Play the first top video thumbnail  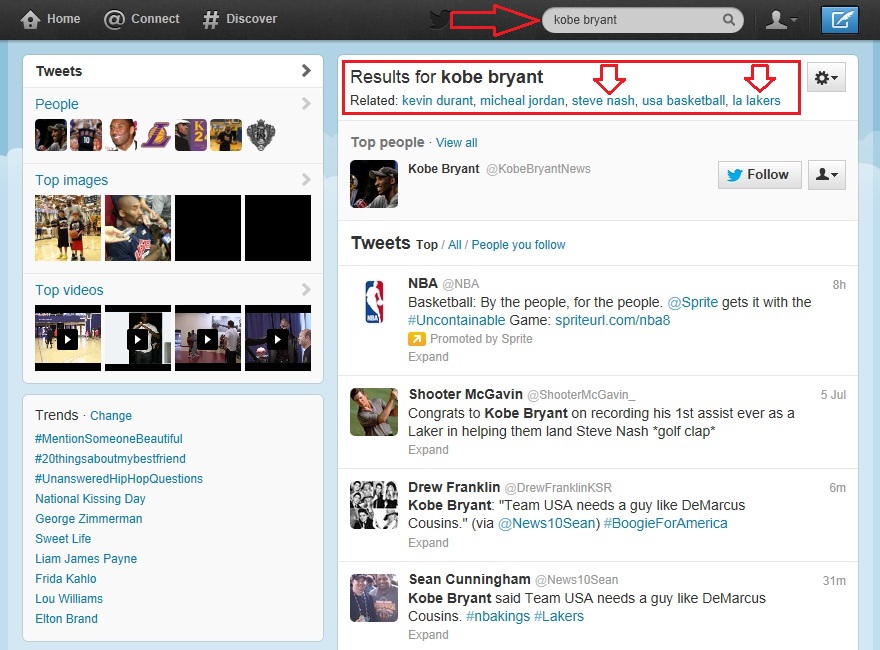(x=67, y=339)
